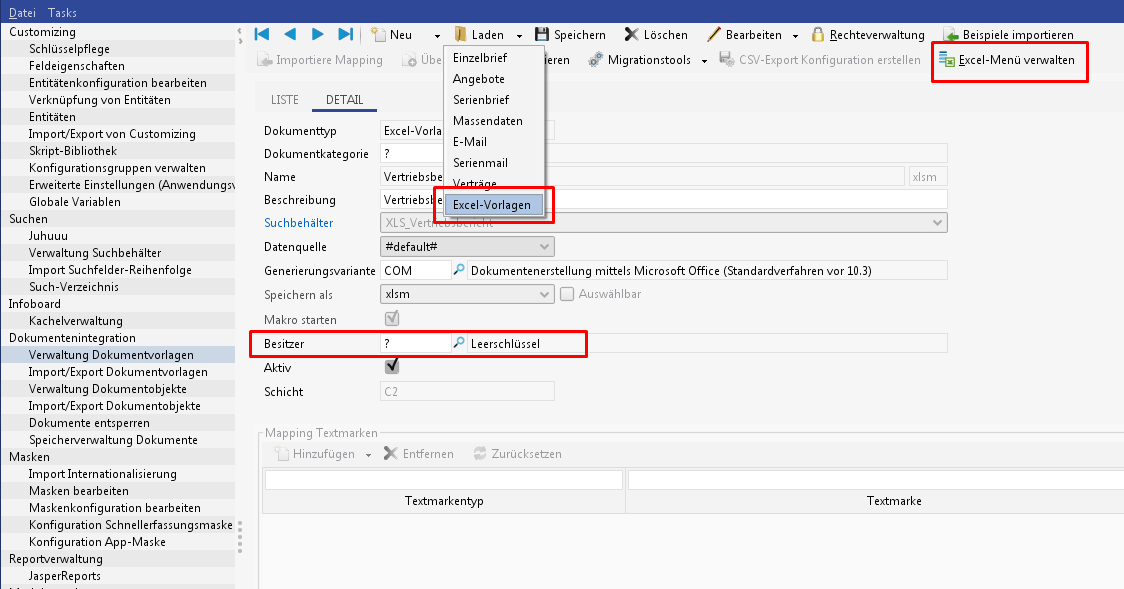Select Kachelverwaltung in the sidebar tree

(75, 321)
